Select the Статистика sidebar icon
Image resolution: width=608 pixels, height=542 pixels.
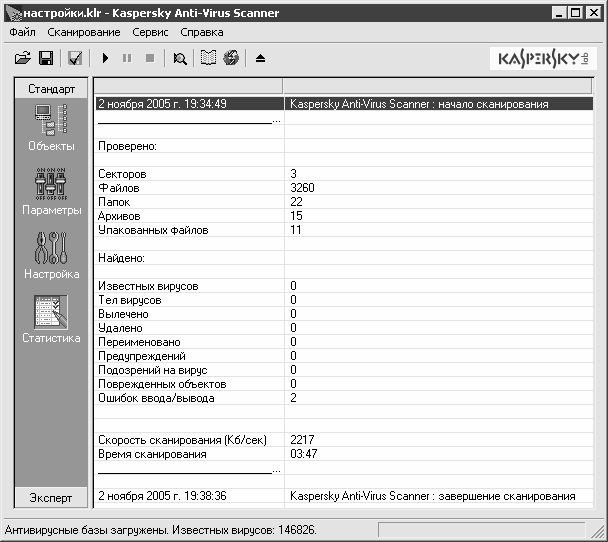point(51,320)
